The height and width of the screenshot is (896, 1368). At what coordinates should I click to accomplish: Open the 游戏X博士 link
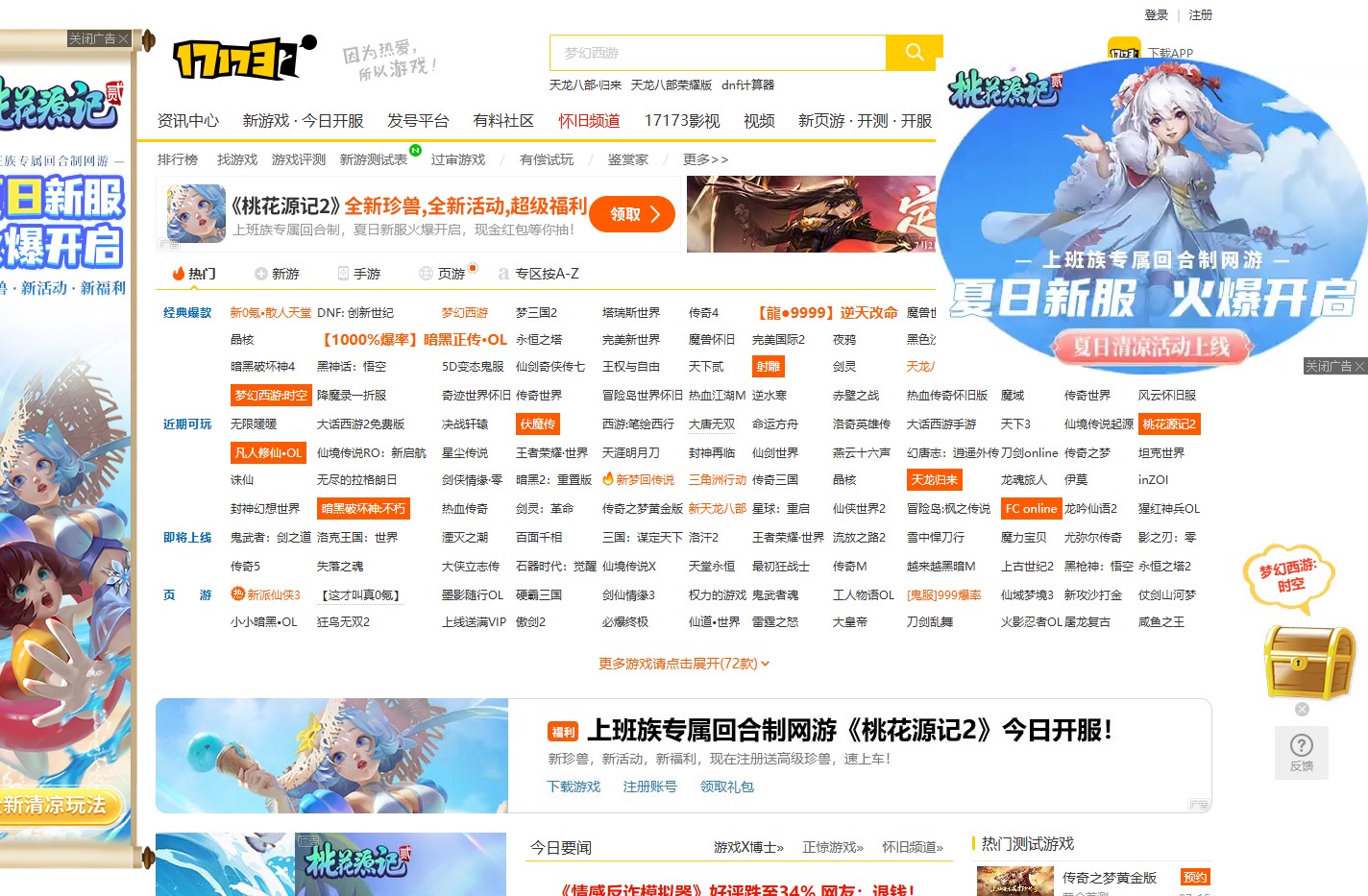(748, 847)
